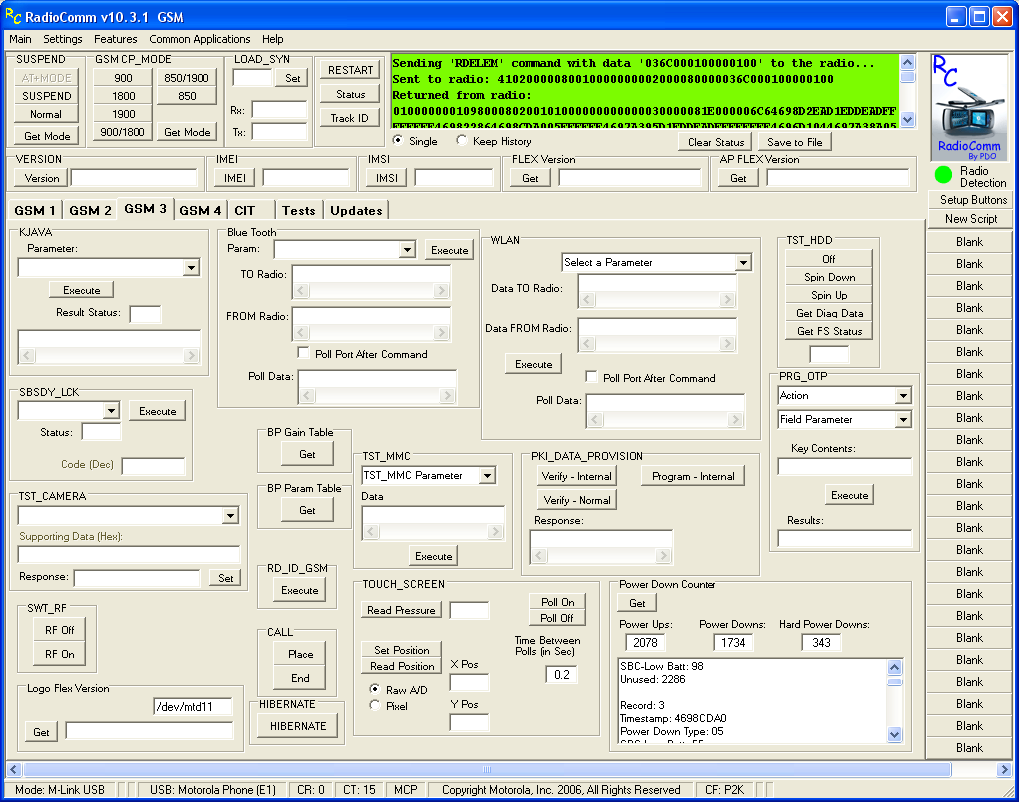1019x802 pixels.
Task: Turn RF Off in SWT_RF
Action: (60, 630)
